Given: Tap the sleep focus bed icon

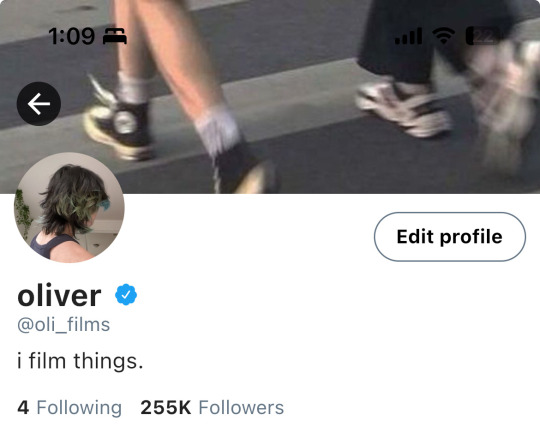Looking at the screenshot, I should pyautogui.click(x=115, y=36).
